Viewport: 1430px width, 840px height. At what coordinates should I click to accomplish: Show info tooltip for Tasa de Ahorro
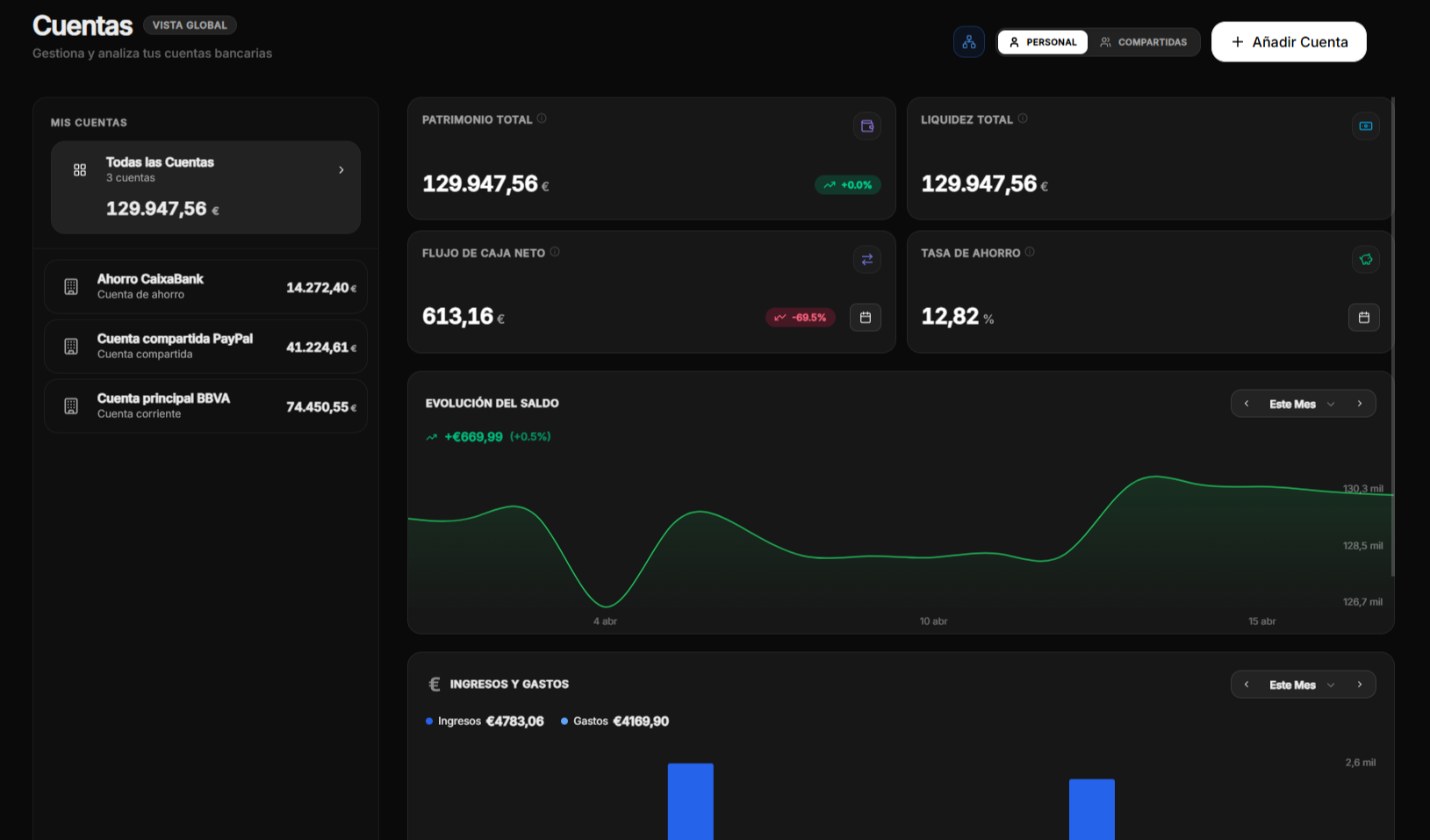point(1030,252)
